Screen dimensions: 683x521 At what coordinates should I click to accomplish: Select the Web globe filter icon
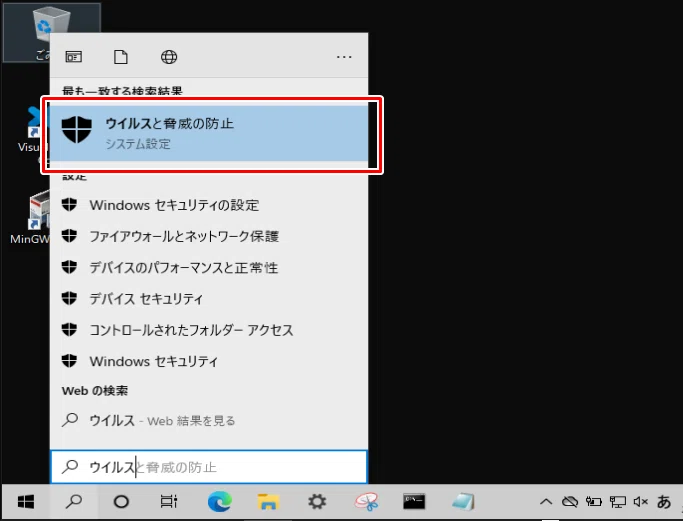tap(169, 57)
